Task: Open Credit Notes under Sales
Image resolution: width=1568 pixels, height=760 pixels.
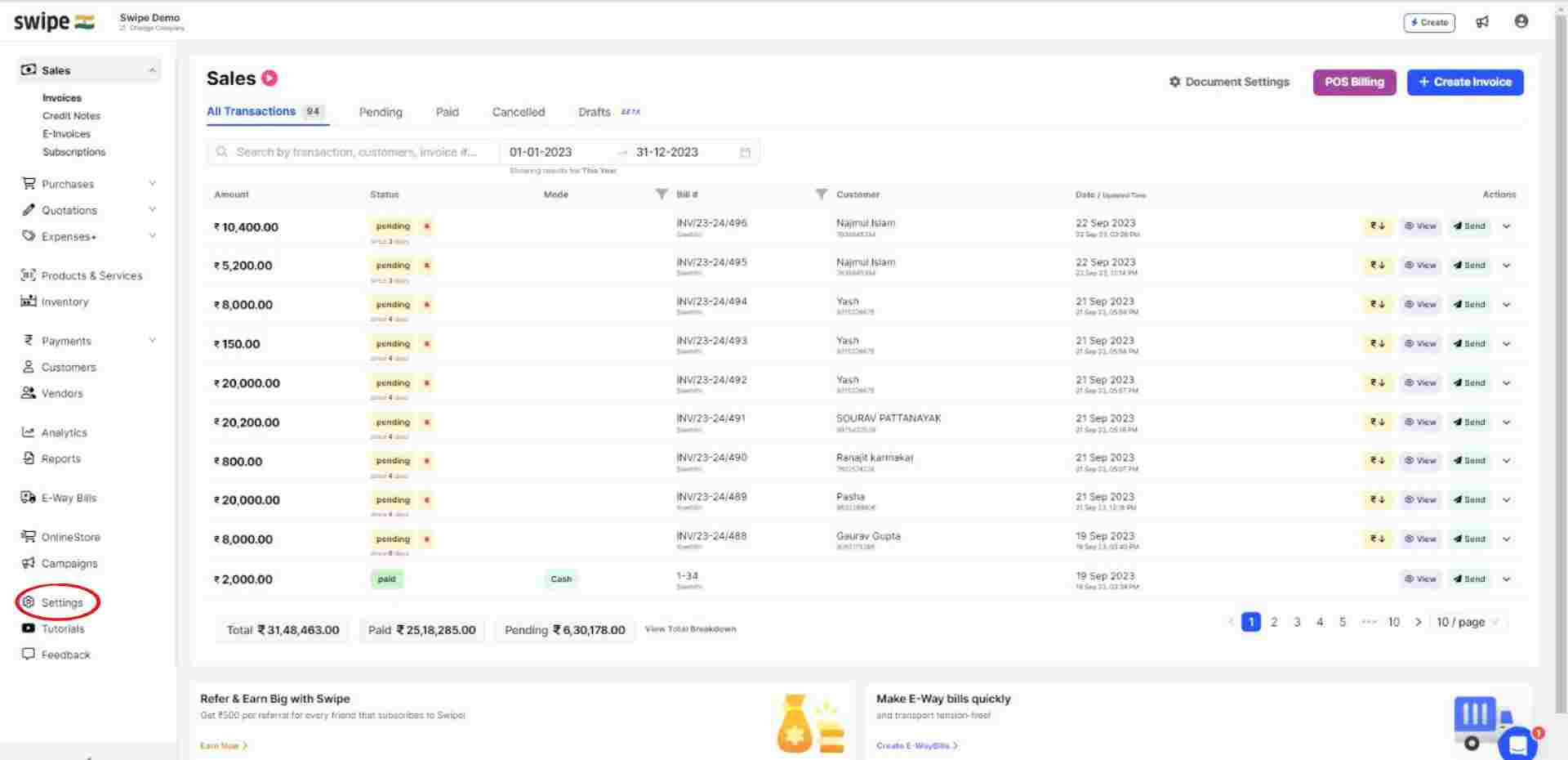Action: pyautogui.click(x=71, y=116)
